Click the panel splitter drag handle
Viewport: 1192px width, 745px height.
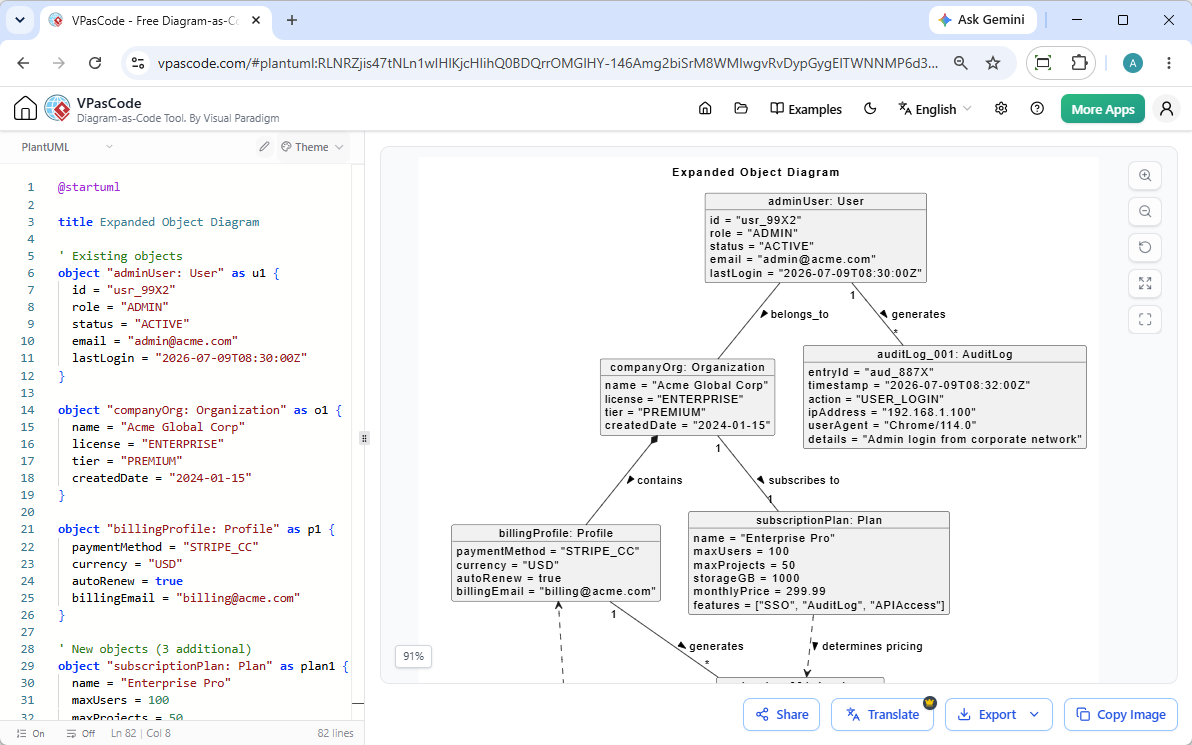click(364, 438)
